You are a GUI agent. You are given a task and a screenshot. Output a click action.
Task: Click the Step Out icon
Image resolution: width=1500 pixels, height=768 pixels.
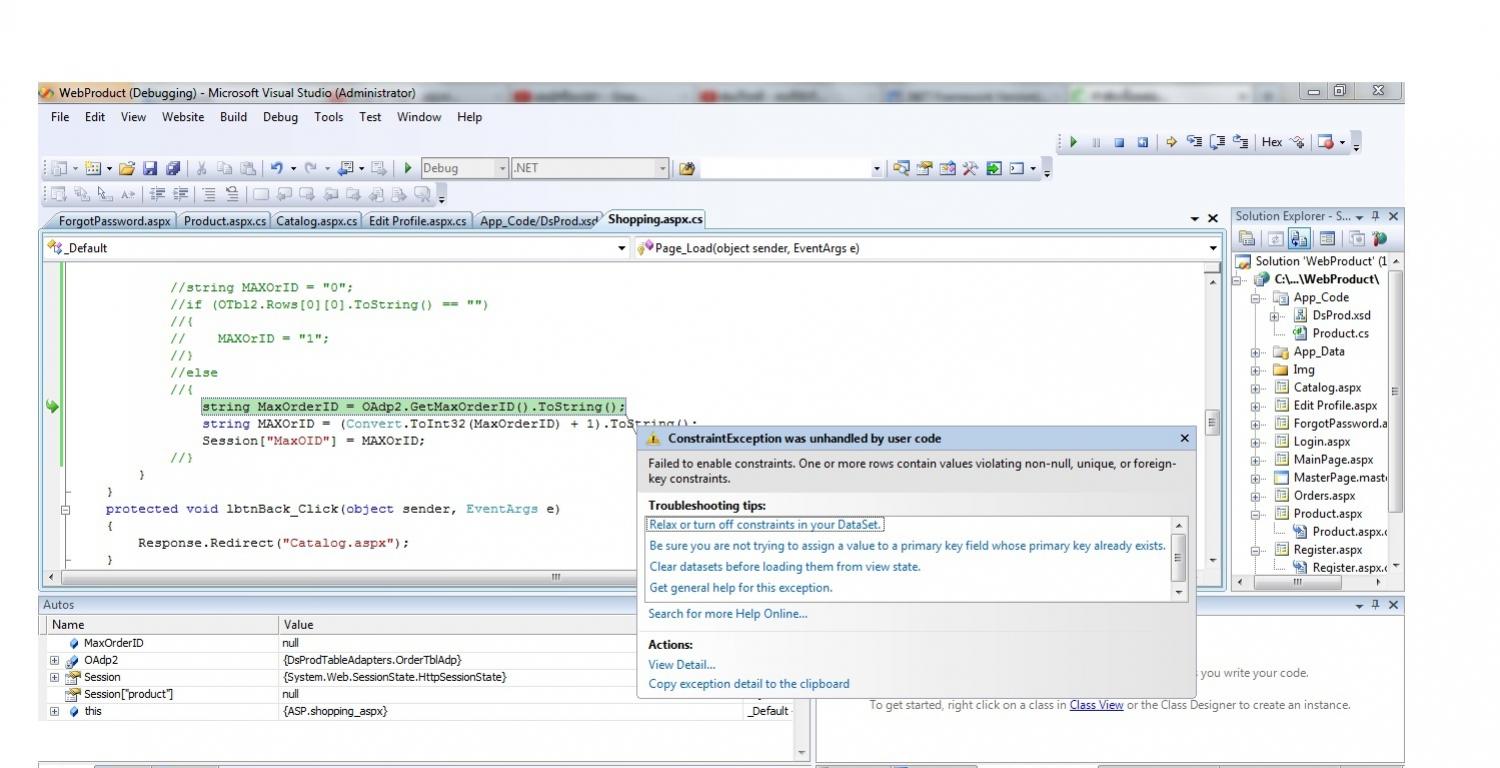coord(1240,142)
